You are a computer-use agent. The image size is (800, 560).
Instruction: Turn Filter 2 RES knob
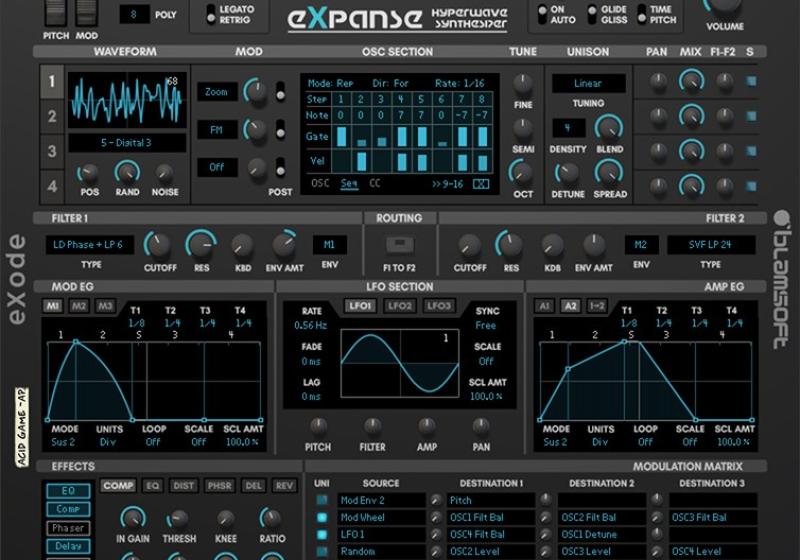tap(509, 245)
